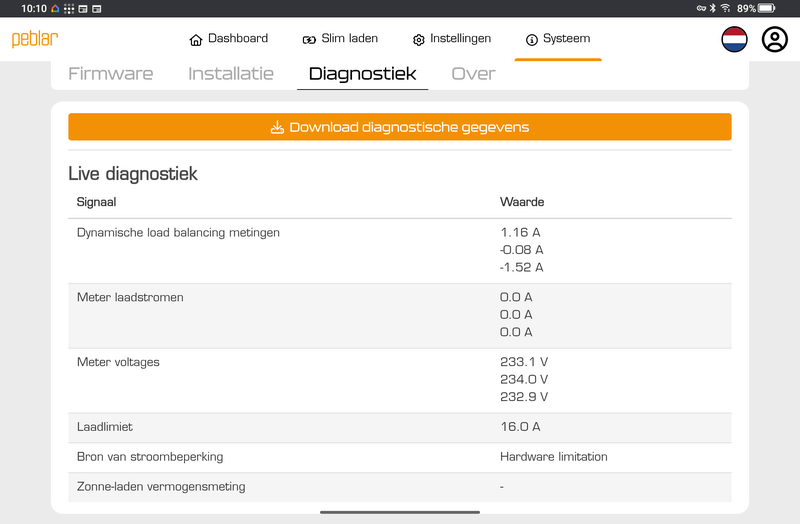Click the 234.0 V value
This screenshot has width=800, height=524.
524,380
